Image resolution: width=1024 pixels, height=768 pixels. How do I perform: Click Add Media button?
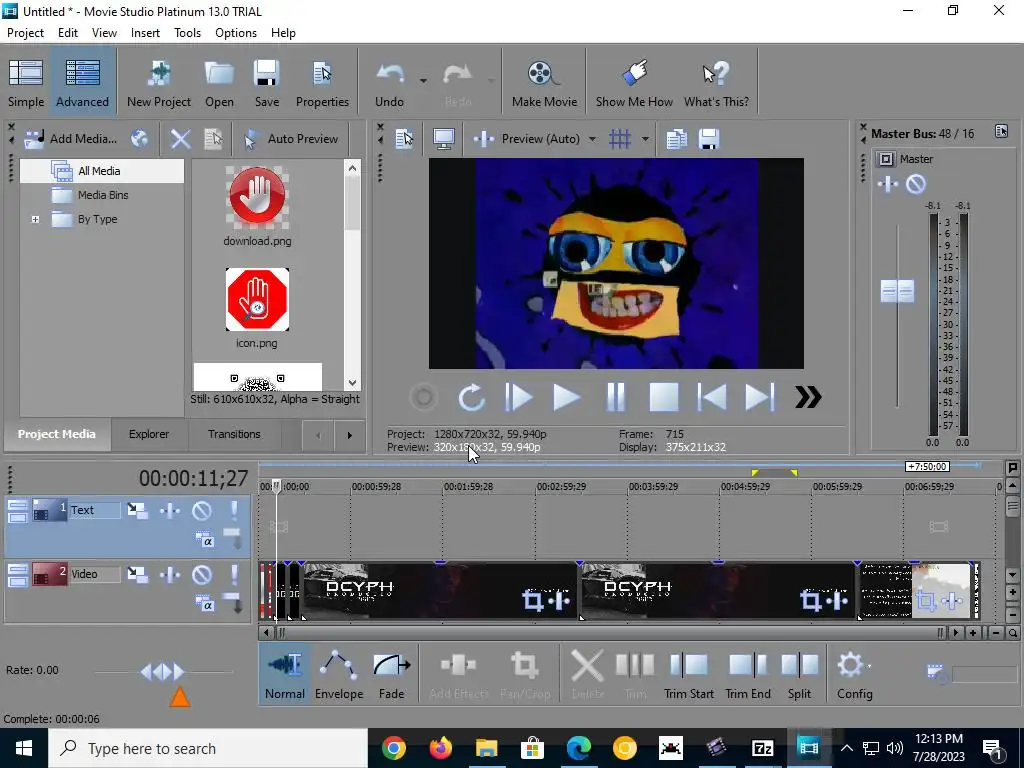tap(71, 138)
